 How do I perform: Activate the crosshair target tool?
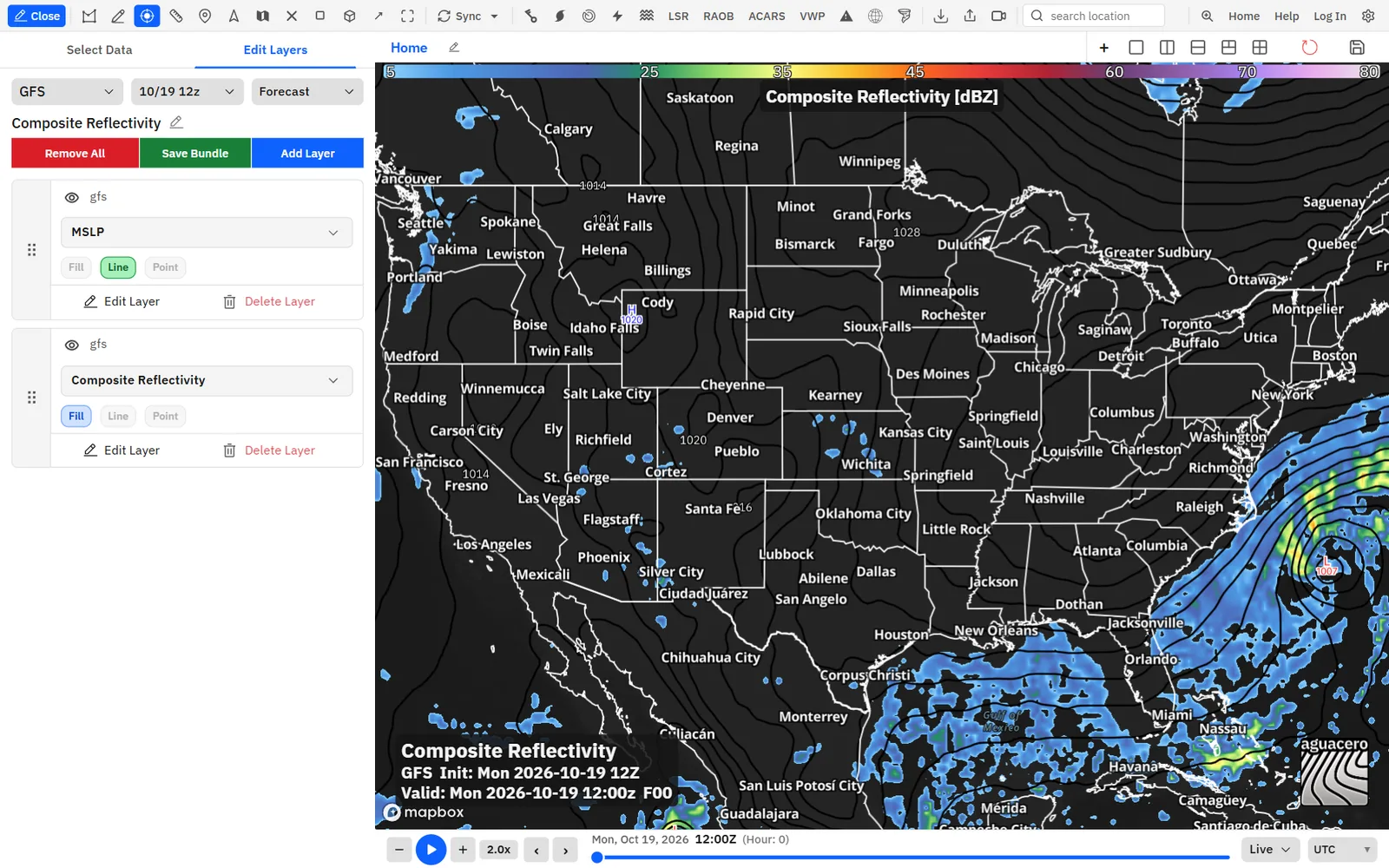tap(147, 16)
